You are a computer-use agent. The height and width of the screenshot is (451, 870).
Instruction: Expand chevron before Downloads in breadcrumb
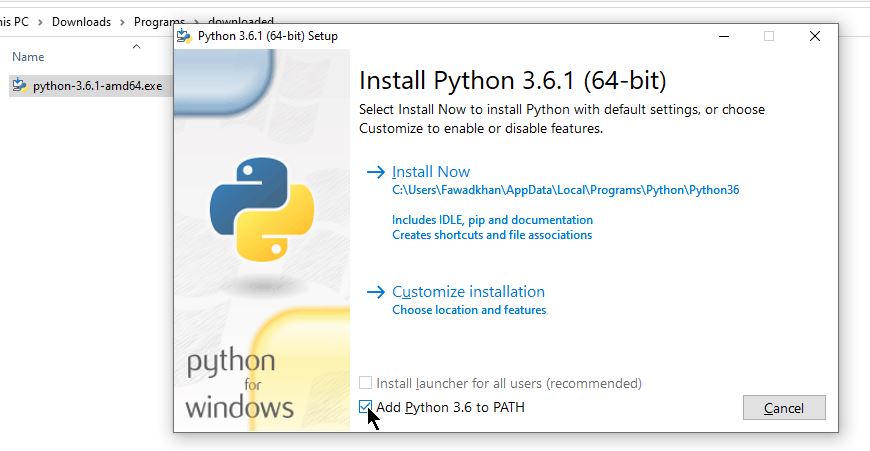[x=40, y=22]
